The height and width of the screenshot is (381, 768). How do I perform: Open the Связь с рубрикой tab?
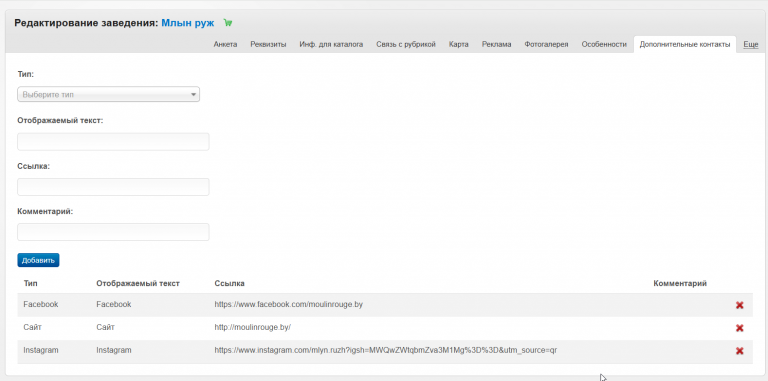click(x=406, y=44)
